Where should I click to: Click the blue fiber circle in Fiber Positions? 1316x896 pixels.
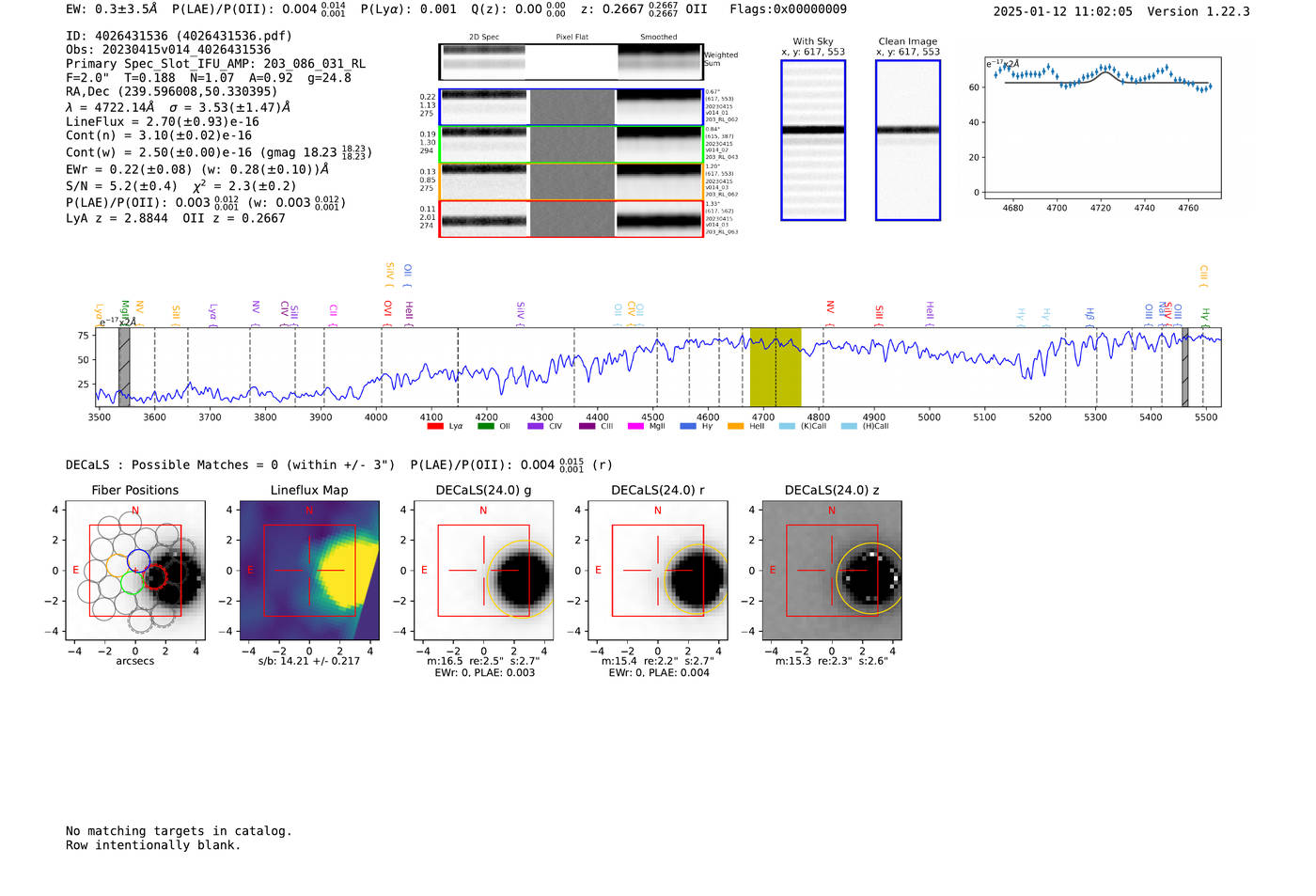(139, 558)
